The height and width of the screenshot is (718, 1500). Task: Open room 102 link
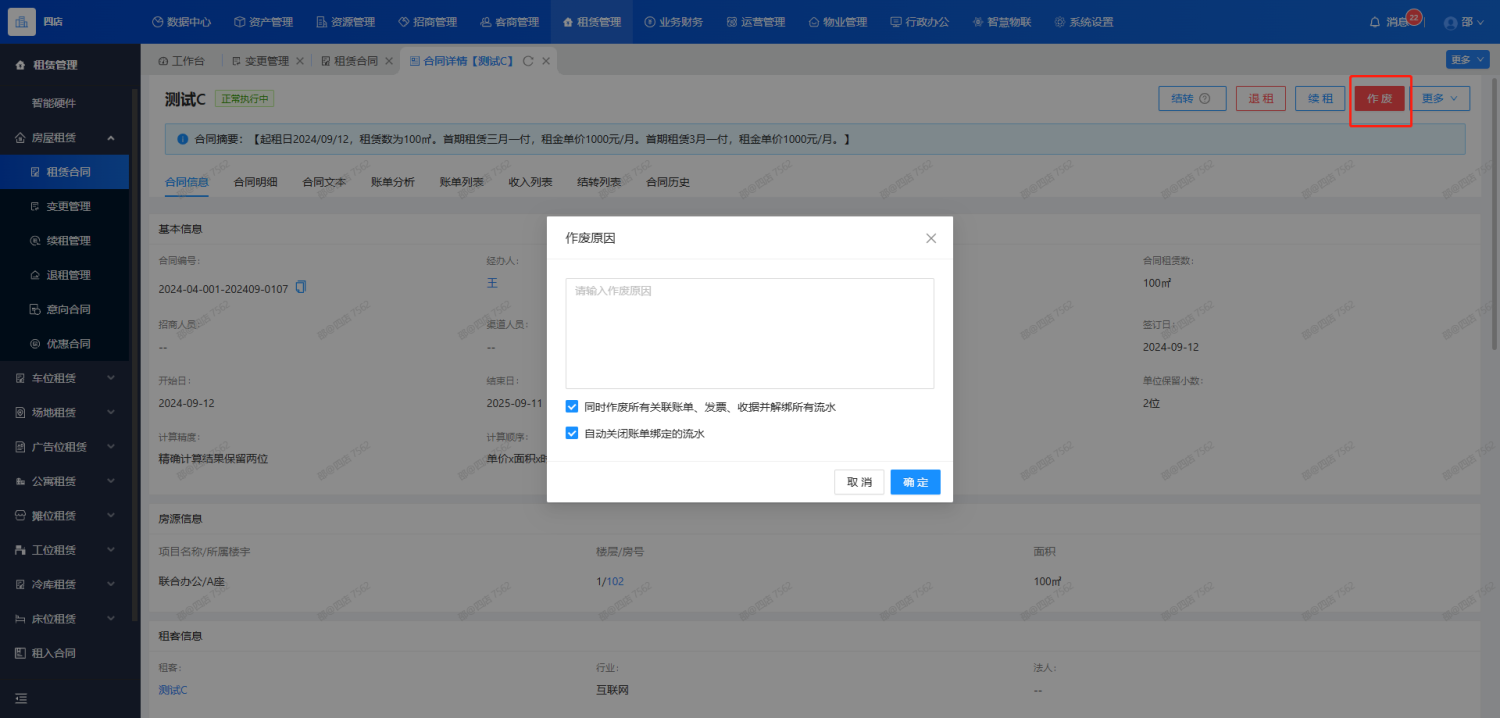[615, 581]
